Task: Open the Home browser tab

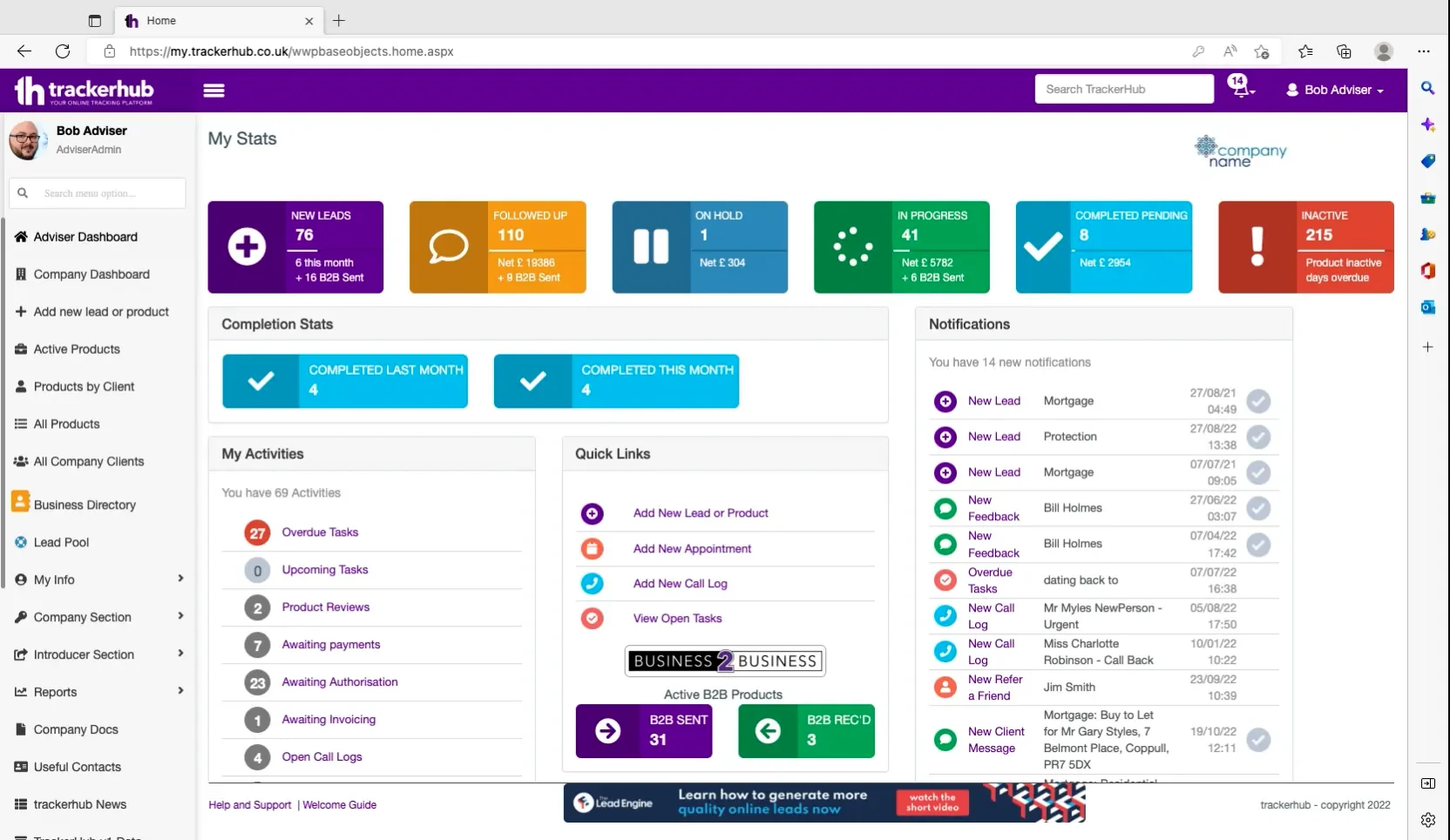Action: (218, 21)
